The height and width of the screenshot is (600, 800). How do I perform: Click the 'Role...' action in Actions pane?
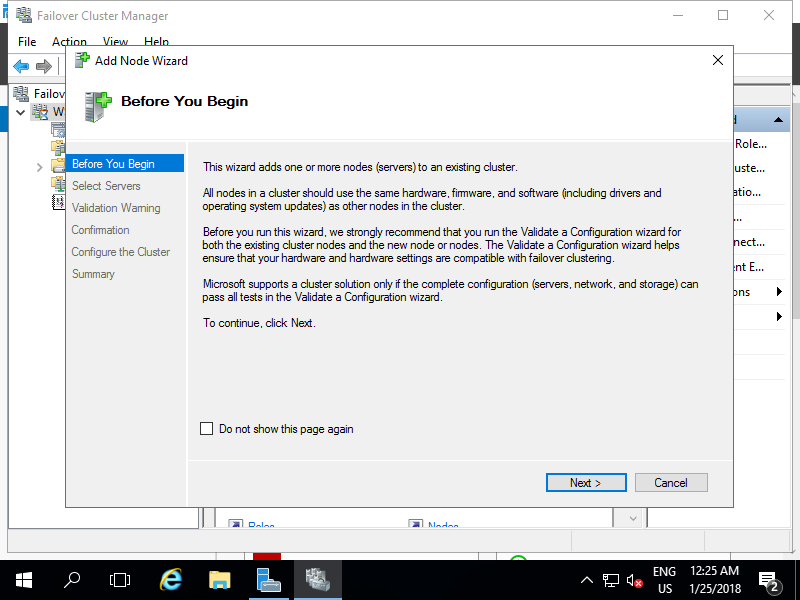coord(751,144)
